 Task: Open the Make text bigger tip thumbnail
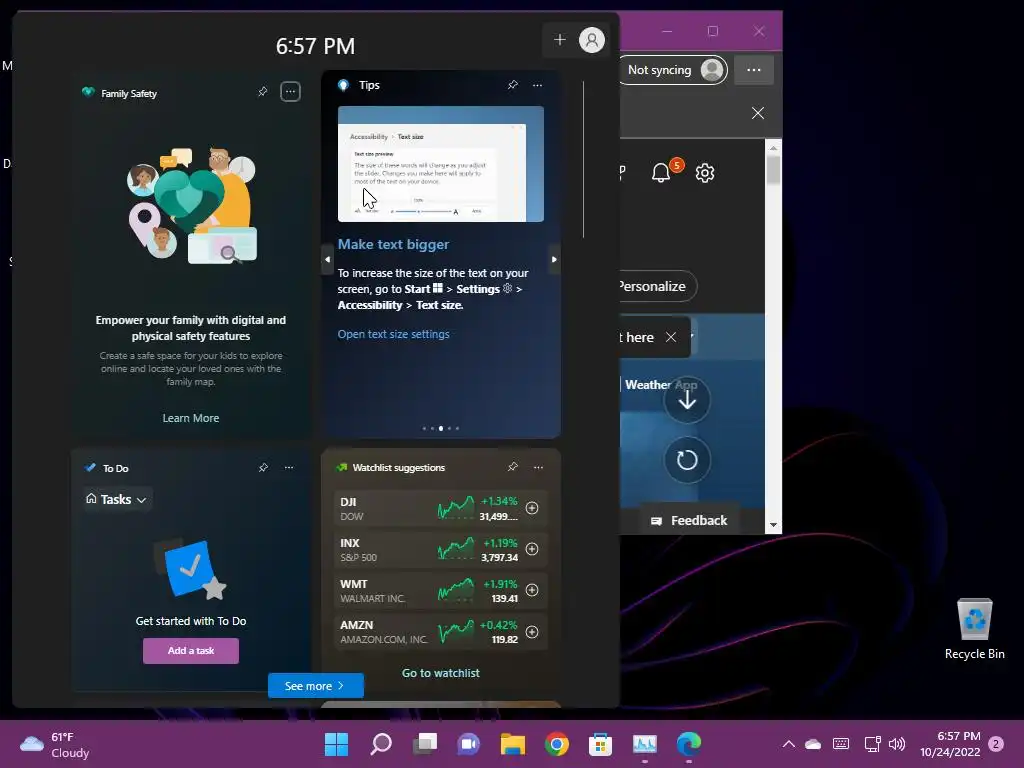(x=441, y=164)
